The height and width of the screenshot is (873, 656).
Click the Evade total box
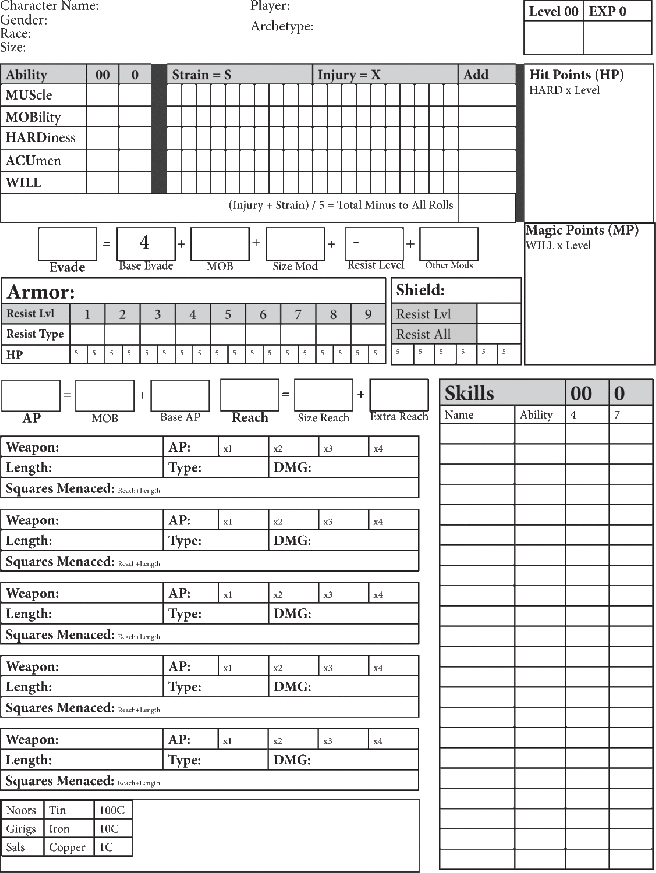pos(67,243)
